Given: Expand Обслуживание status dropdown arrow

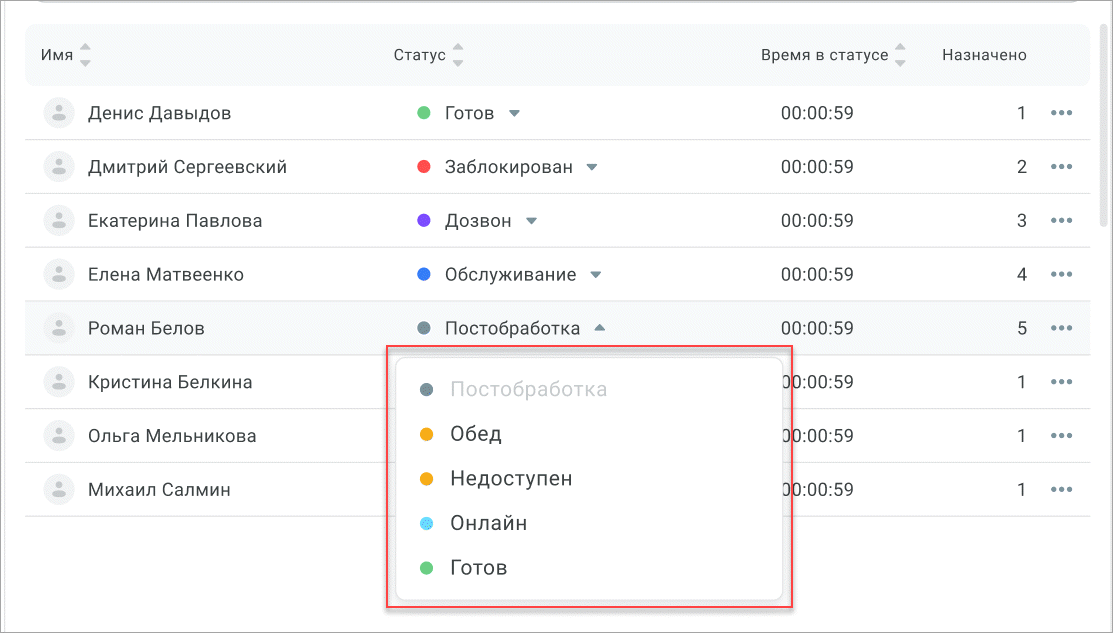Looking at the screenshot, I should [596, 275].
